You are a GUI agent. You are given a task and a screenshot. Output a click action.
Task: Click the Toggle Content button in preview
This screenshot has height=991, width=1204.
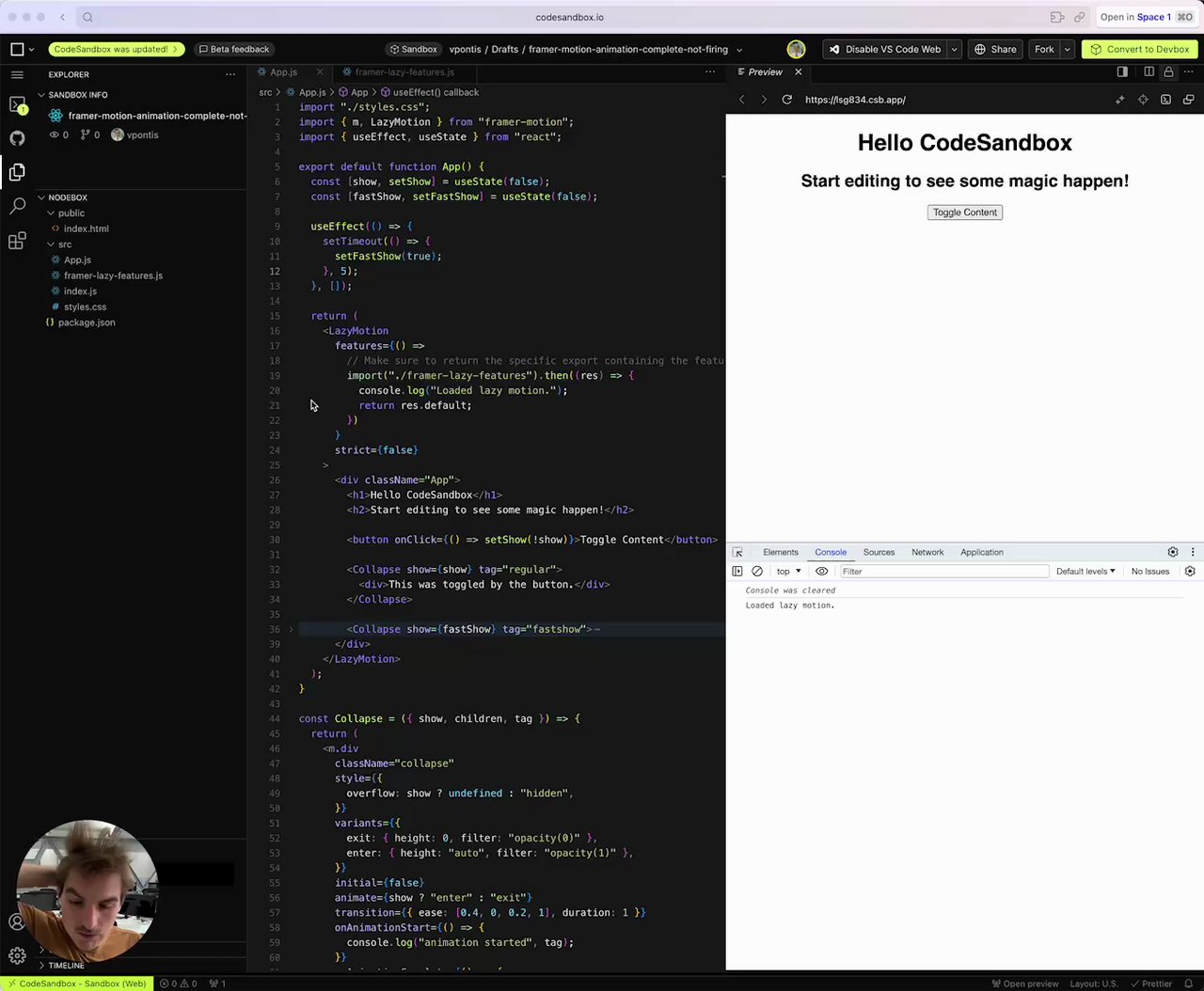tap(965, 212)
